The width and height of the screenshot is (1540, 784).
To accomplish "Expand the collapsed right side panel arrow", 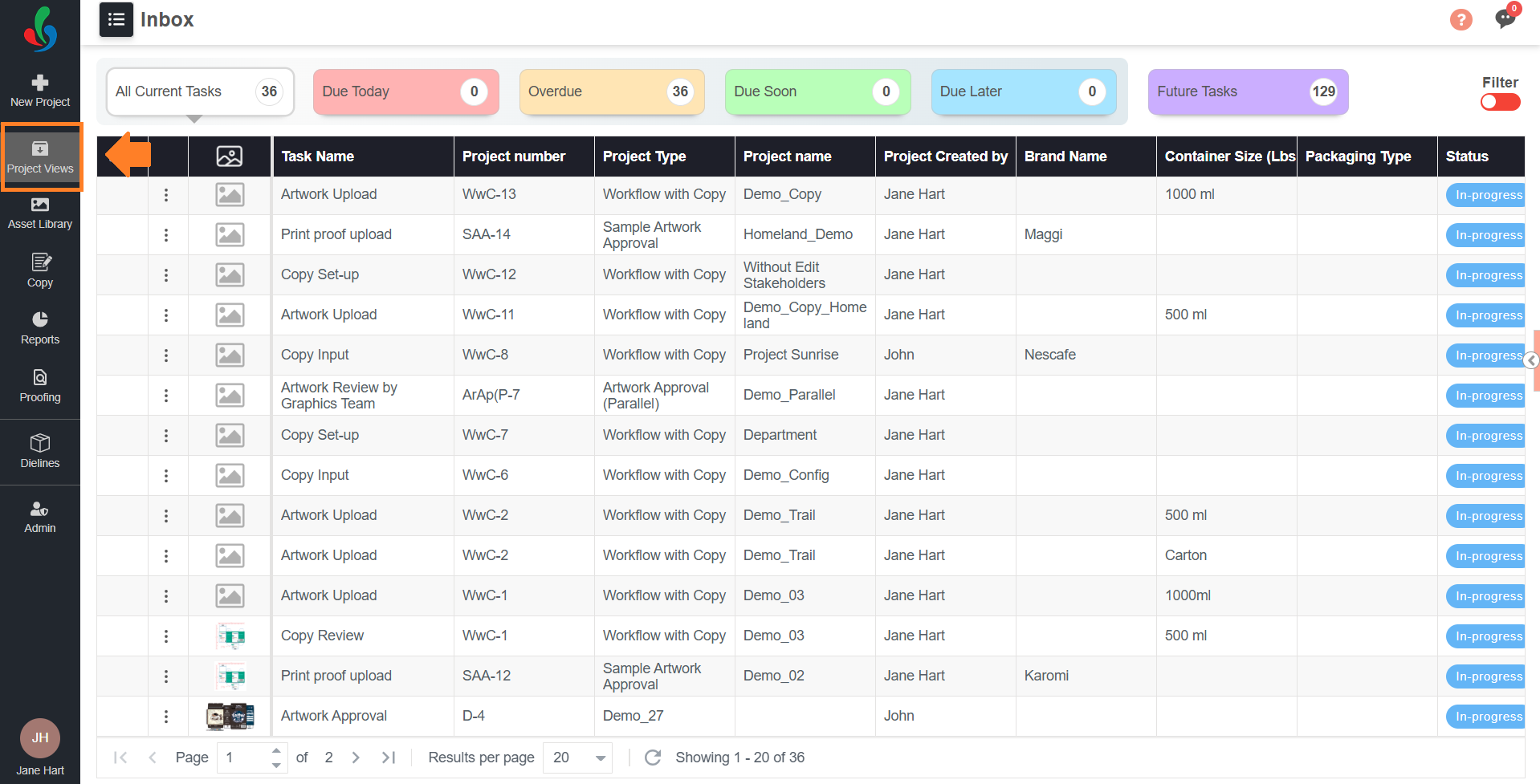I will coord(1532,360).
